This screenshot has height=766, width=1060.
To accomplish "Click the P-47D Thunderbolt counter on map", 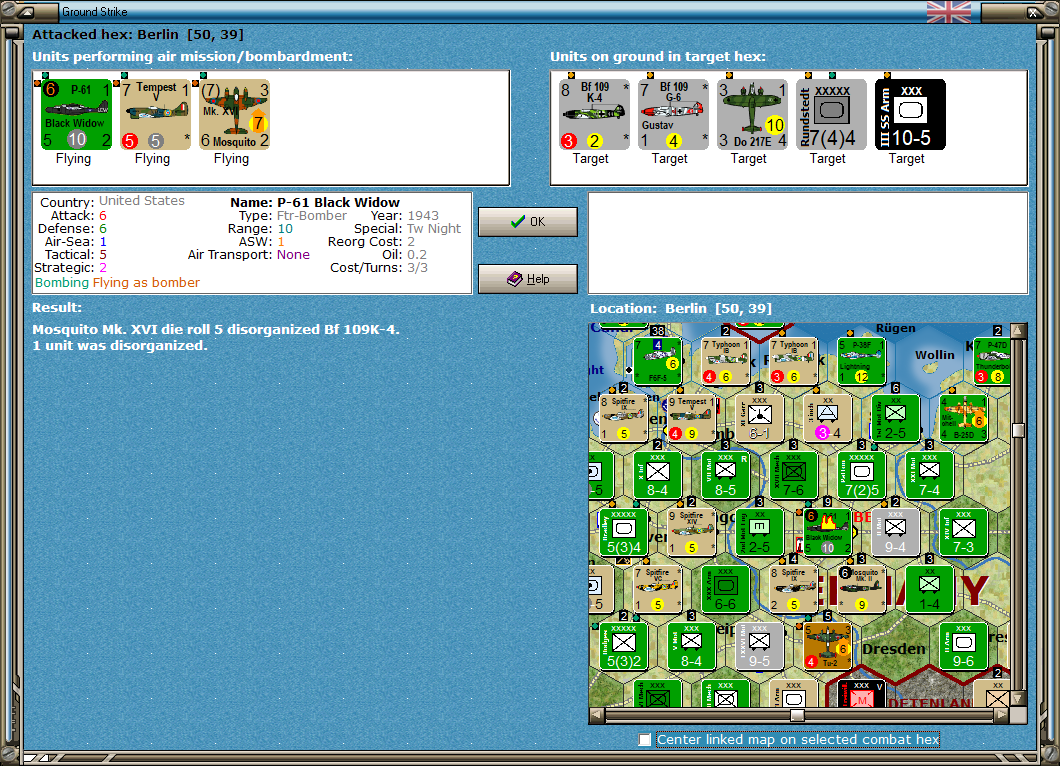I will pos(992,360).
